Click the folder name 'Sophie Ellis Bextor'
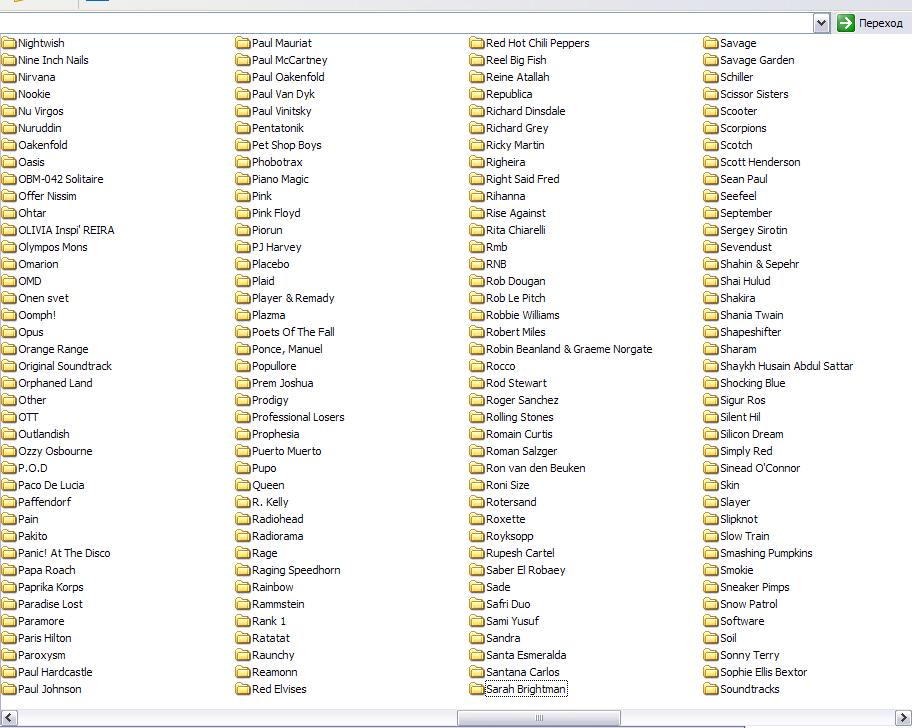 (x=764, y=672)
